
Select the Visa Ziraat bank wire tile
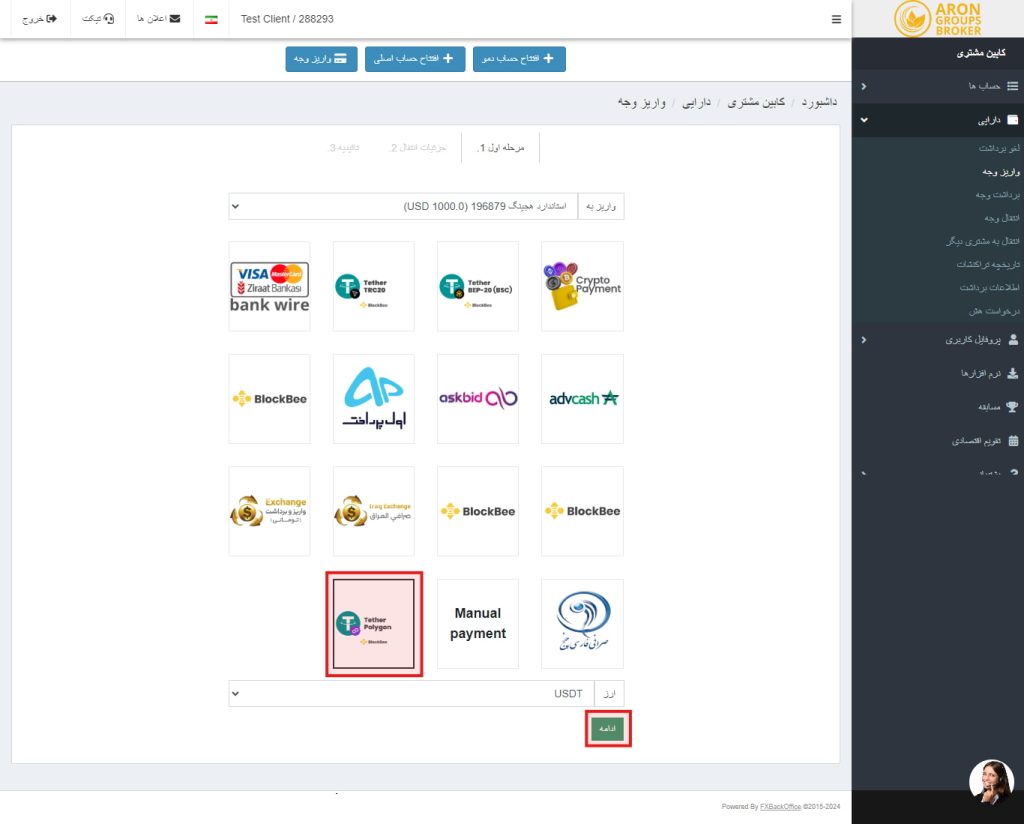(270, 287)
